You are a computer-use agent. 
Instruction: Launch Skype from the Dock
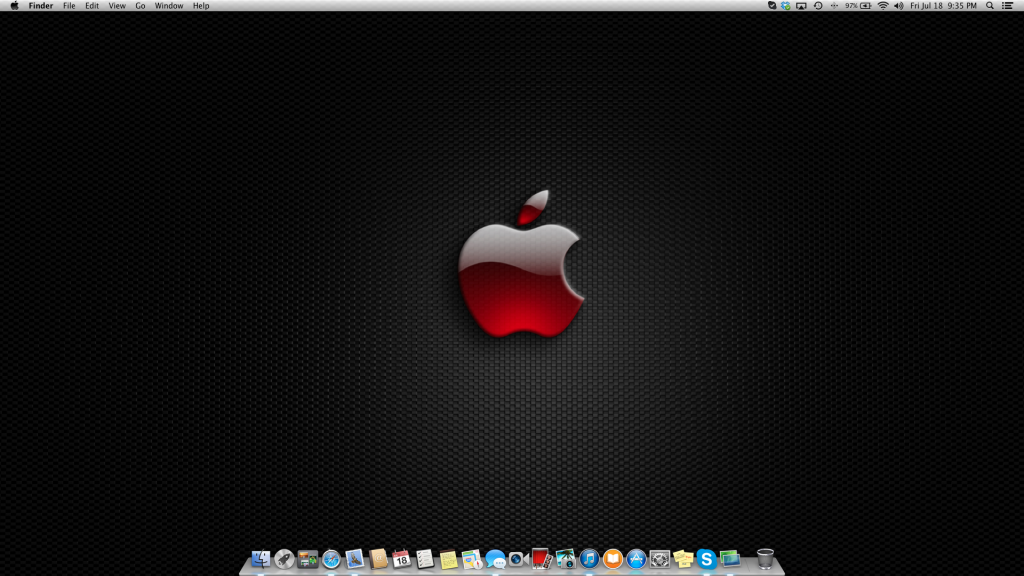coord(706,559)
